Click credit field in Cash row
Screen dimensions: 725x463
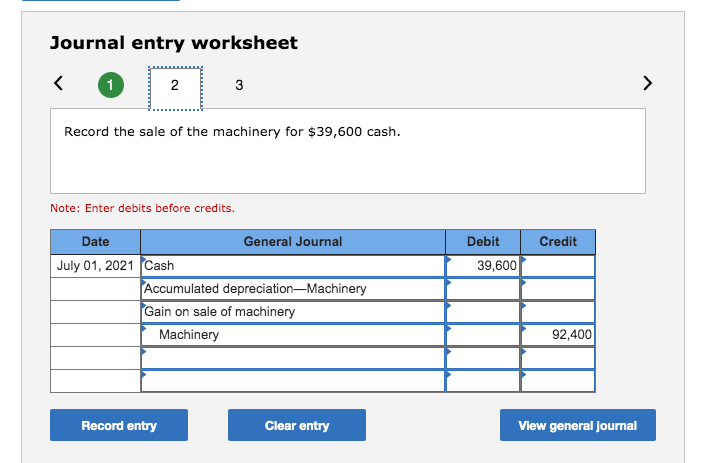coord(558,266)
